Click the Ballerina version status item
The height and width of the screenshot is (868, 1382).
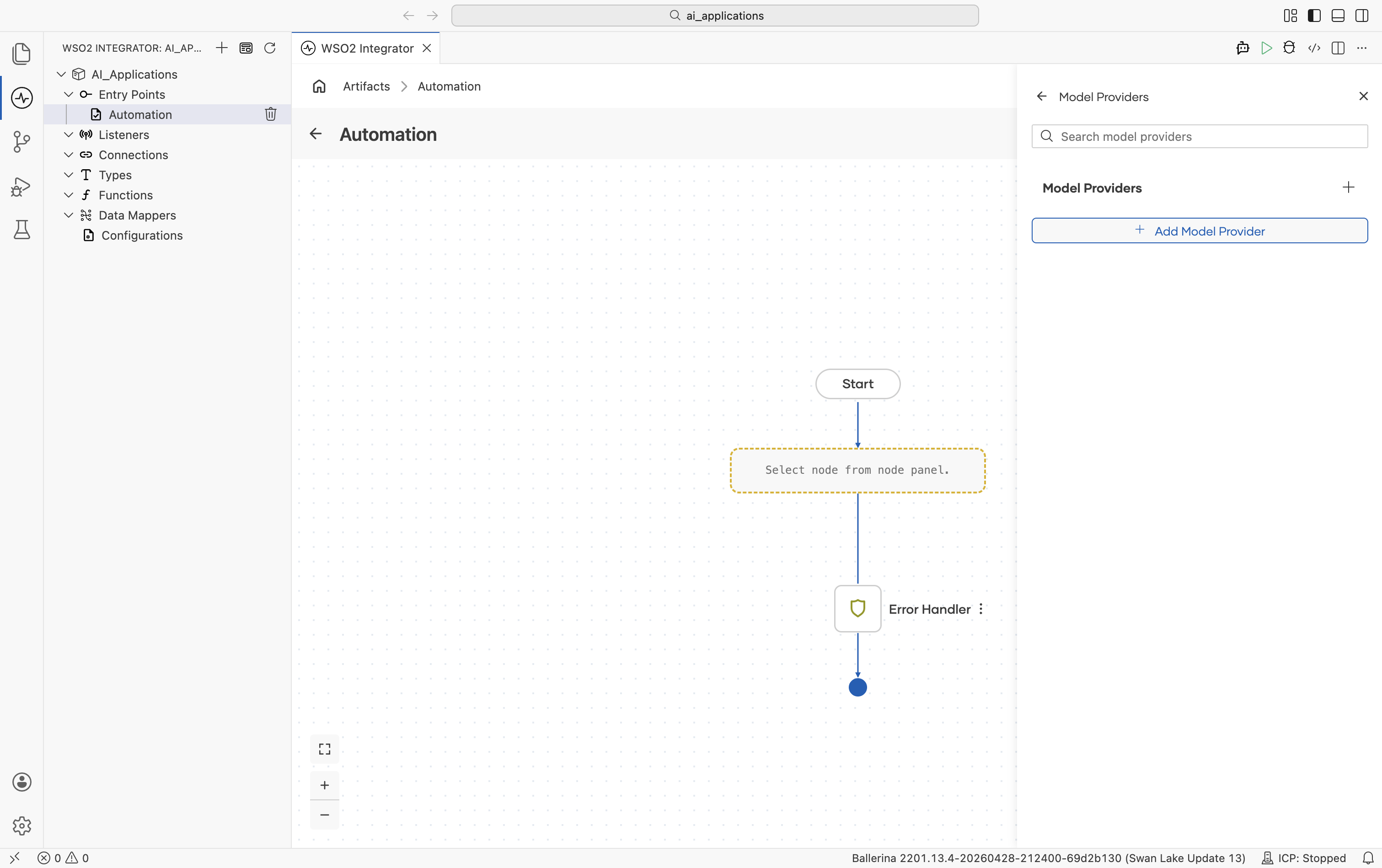point(1049,857)
